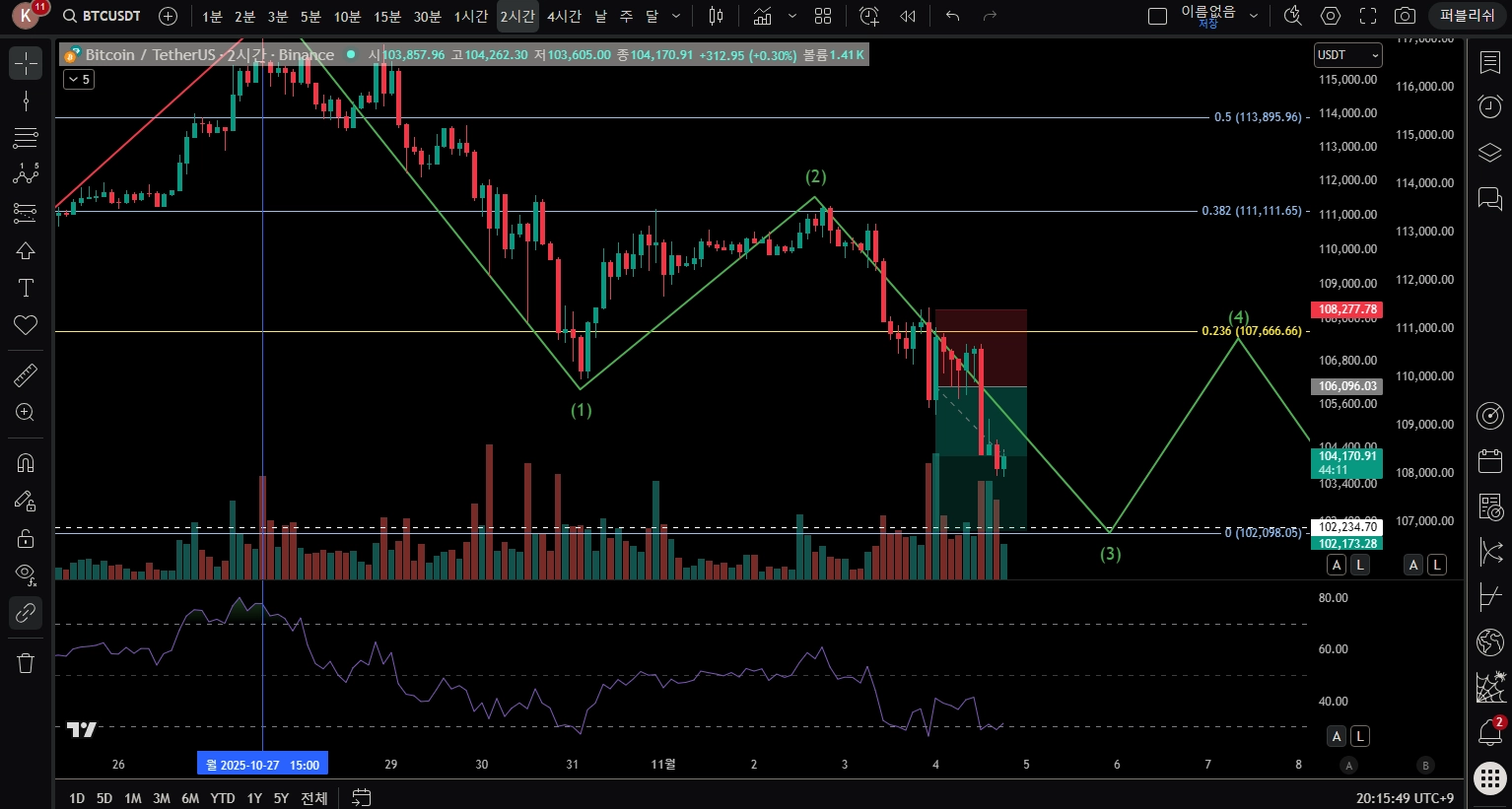The width and height of the screenshot is (1512, 809).
Task: Set date range to 전체
Action: [x=313, y=798]
